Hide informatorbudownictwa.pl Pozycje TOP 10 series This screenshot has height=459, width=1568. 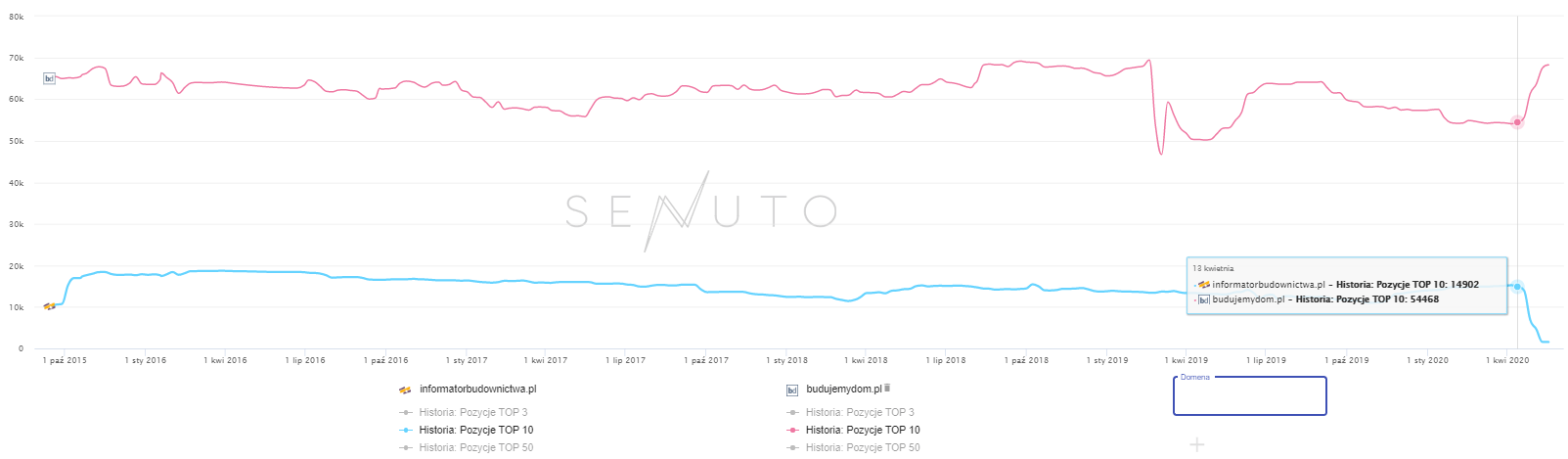[x=475, y=430]
